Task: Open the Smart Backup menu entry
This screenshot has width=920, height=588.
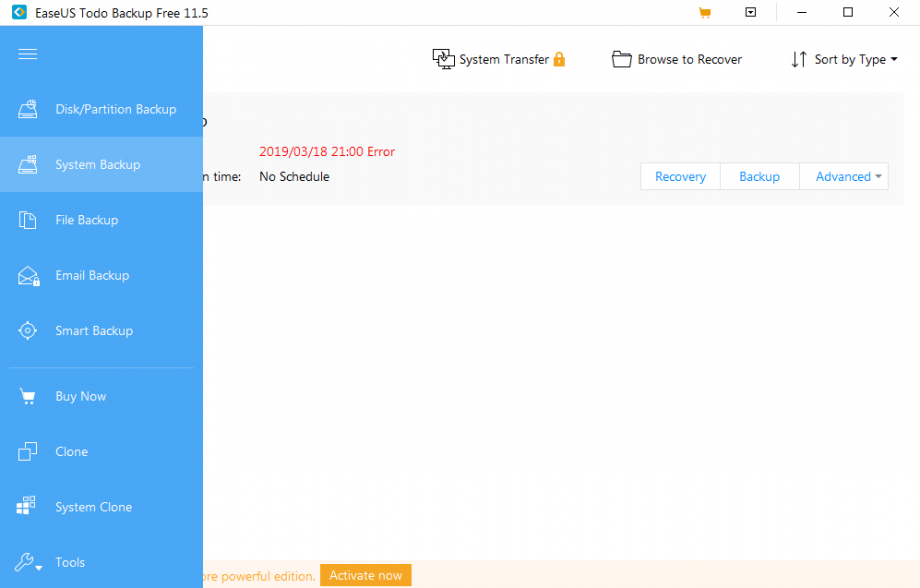Action: pyautogui.click(x=93, y=331)
